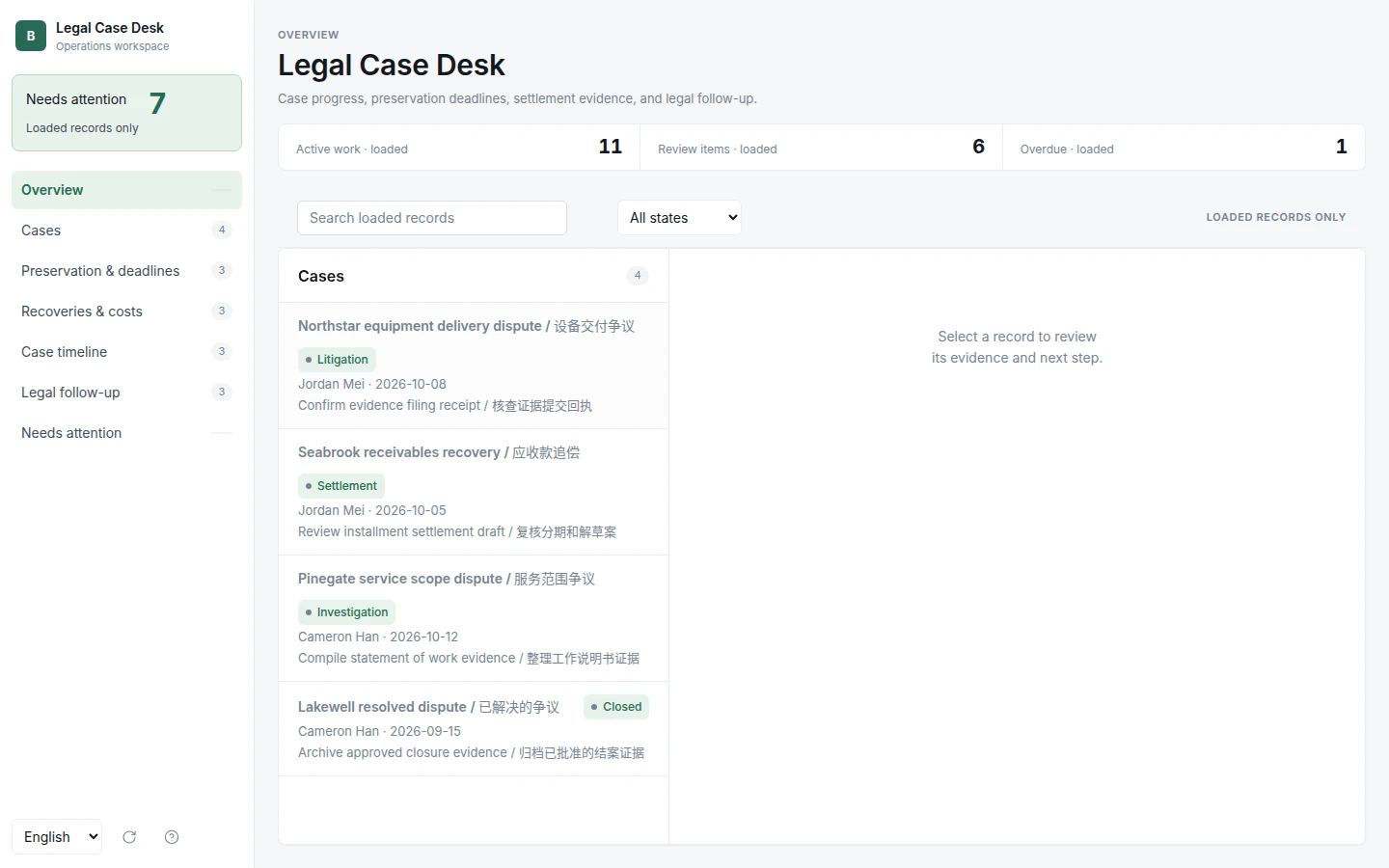This screenshot has height=868, width=1389.
Task: Click the Active work loaded stat
Action: [x=459, y=148]
